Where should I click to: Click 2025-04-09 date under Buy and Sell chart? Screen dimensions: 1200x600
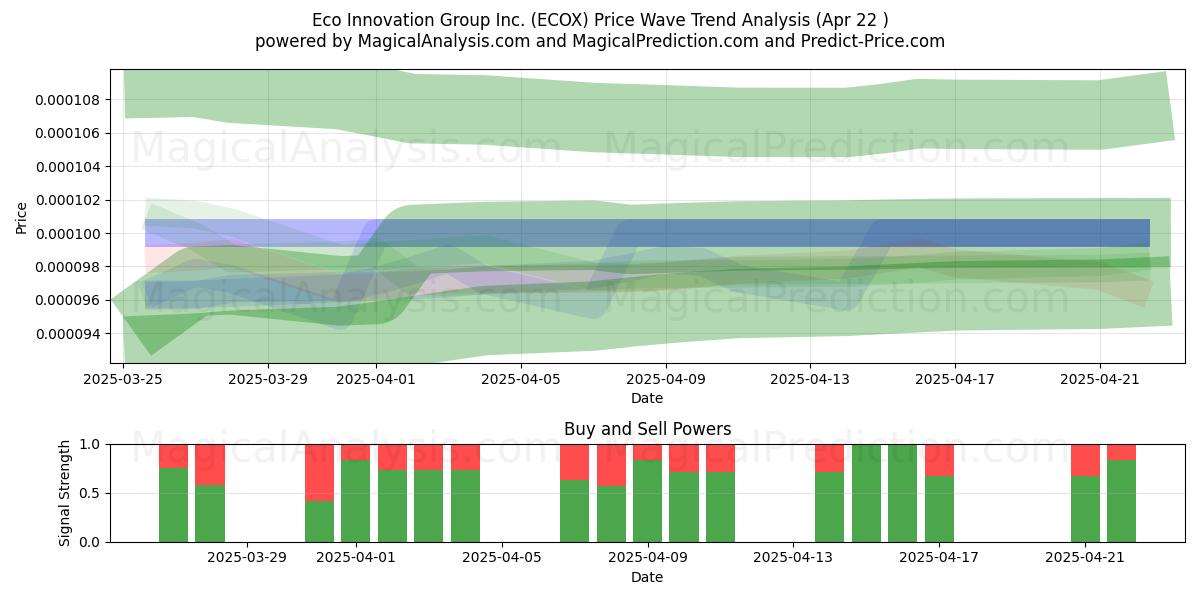click(x=648, y=558)
